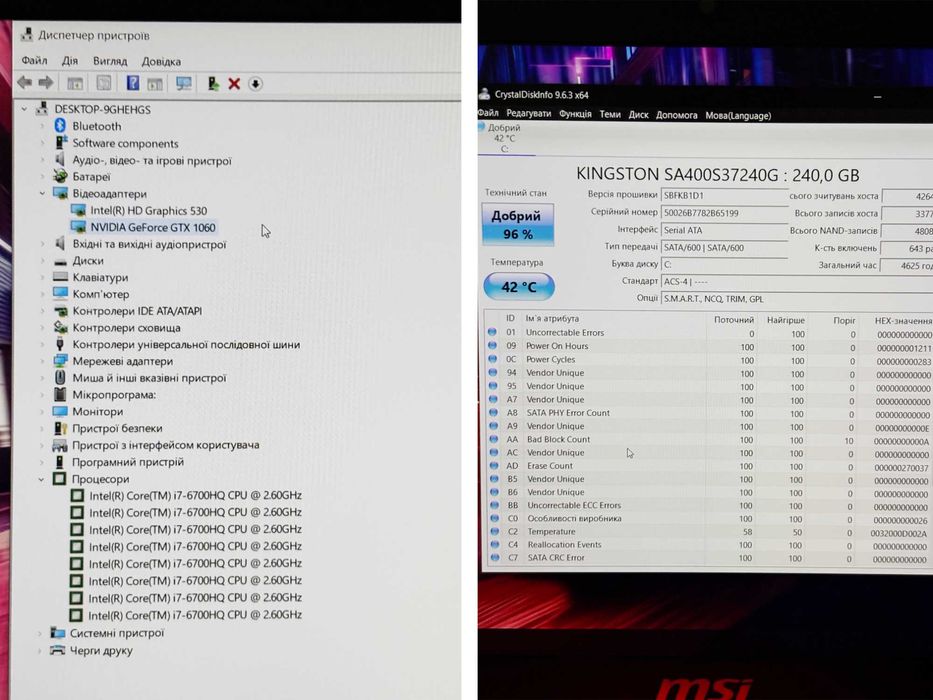Select the first Intel Core i7-6700HQ processor entry
Screen dimensions: 933x700
[x=195, y=495]
